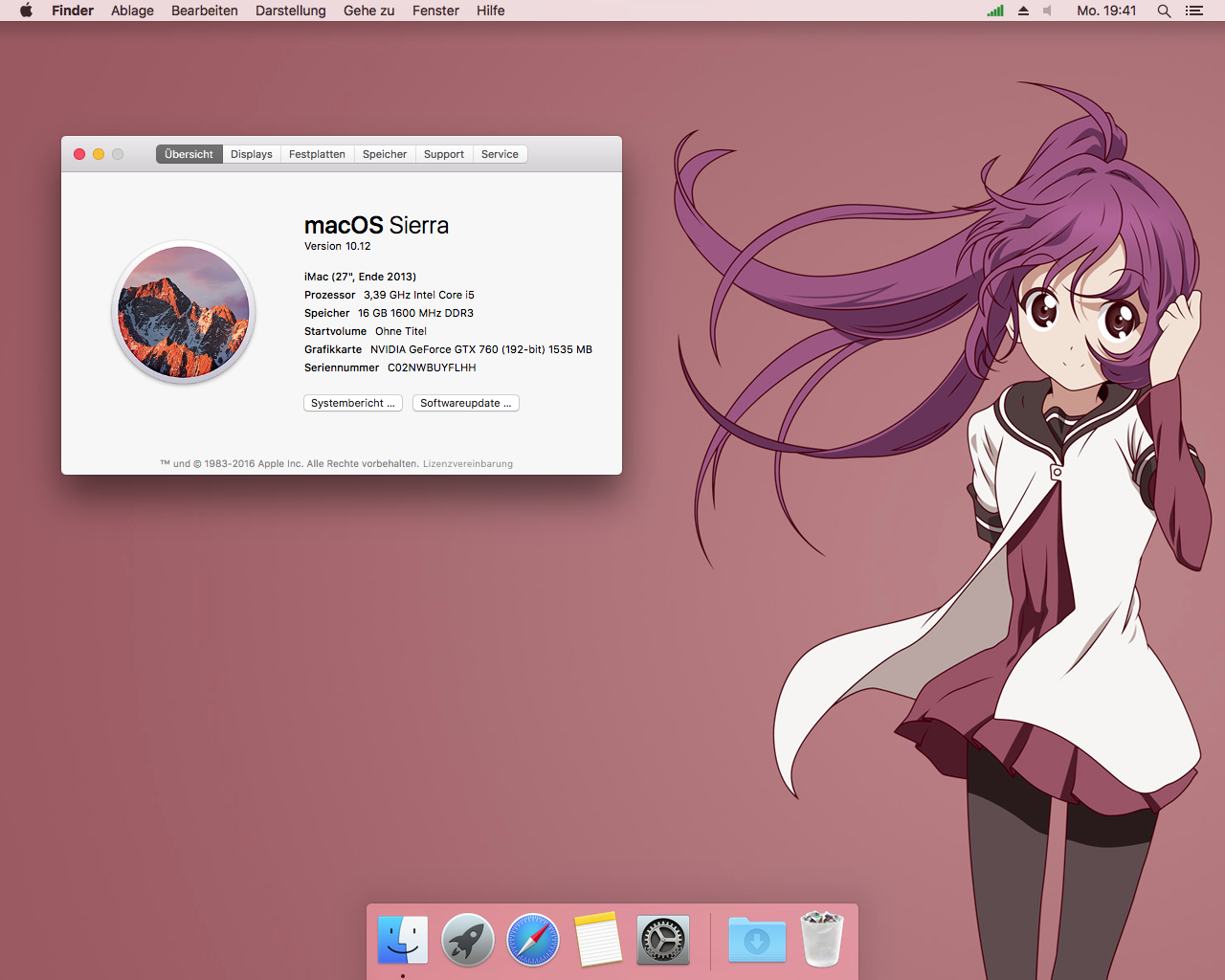
Task: Click the eject icon in menu bar
Action: [x=1023, y=11]
